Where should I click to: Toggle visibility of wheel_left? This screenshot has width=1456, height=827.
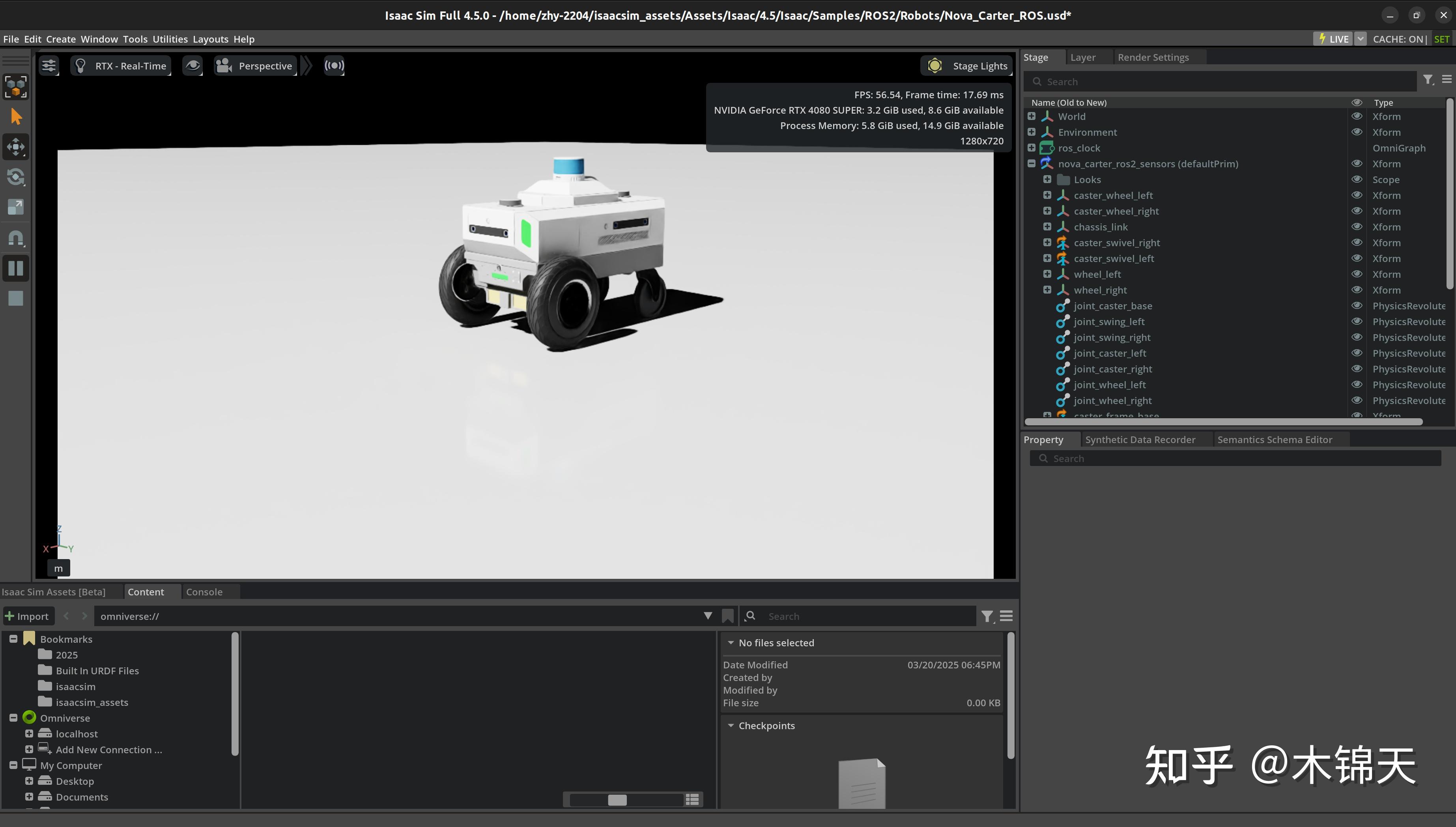[1357, 274]
